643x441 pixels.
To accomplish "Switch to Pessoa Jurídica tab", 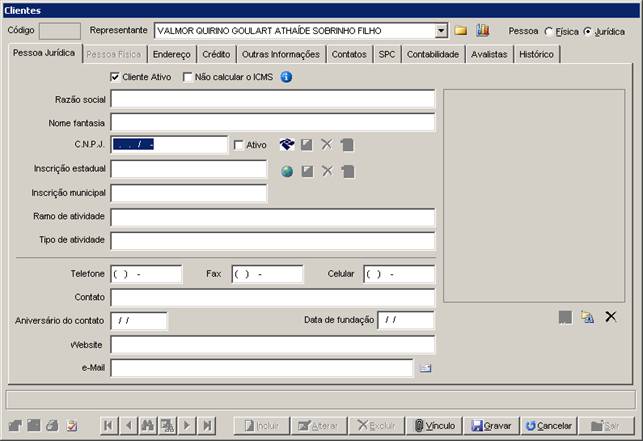I will click(x=45, y=53).
